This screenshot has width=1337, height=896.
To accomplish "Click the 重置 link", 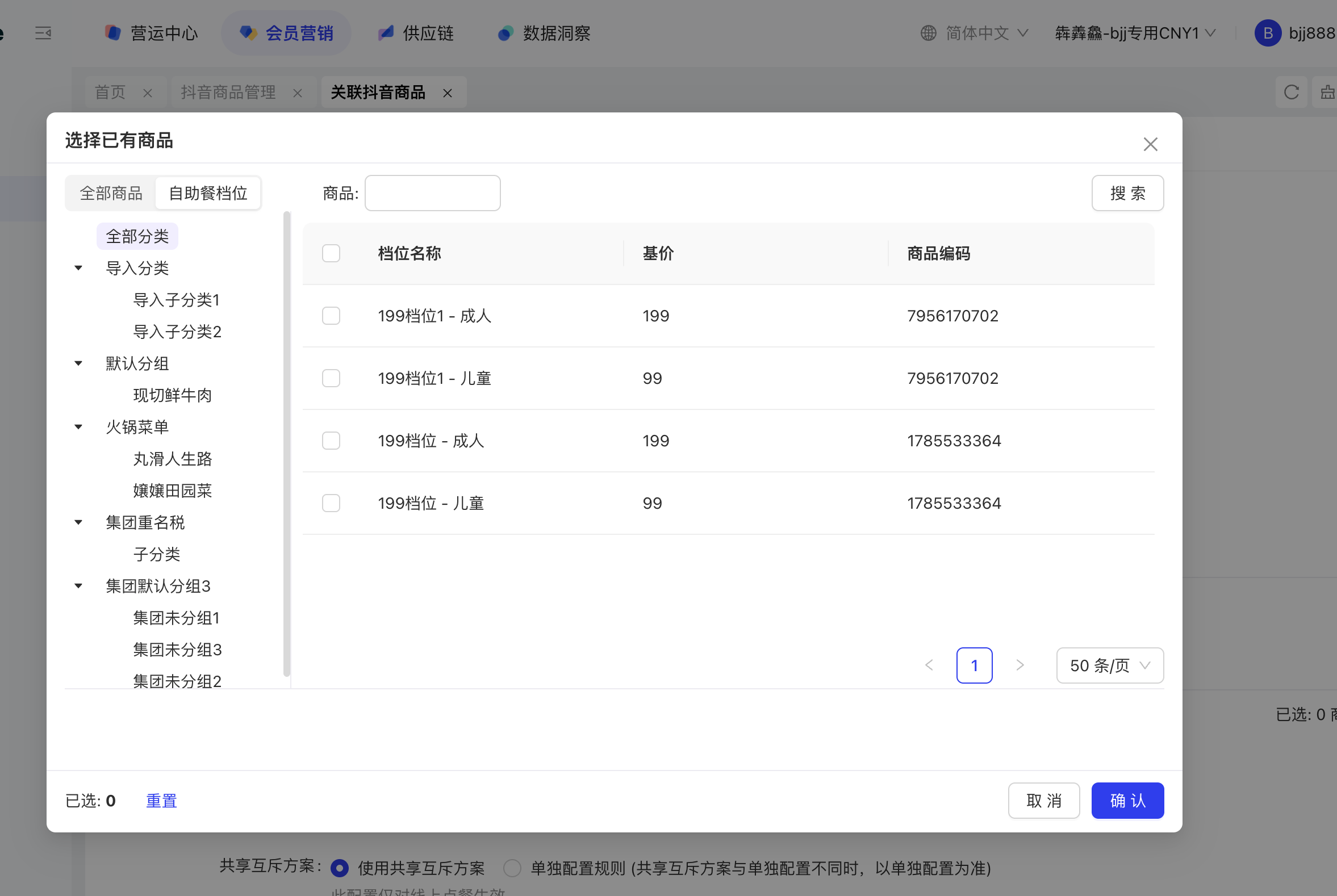I will click(161, 801).
